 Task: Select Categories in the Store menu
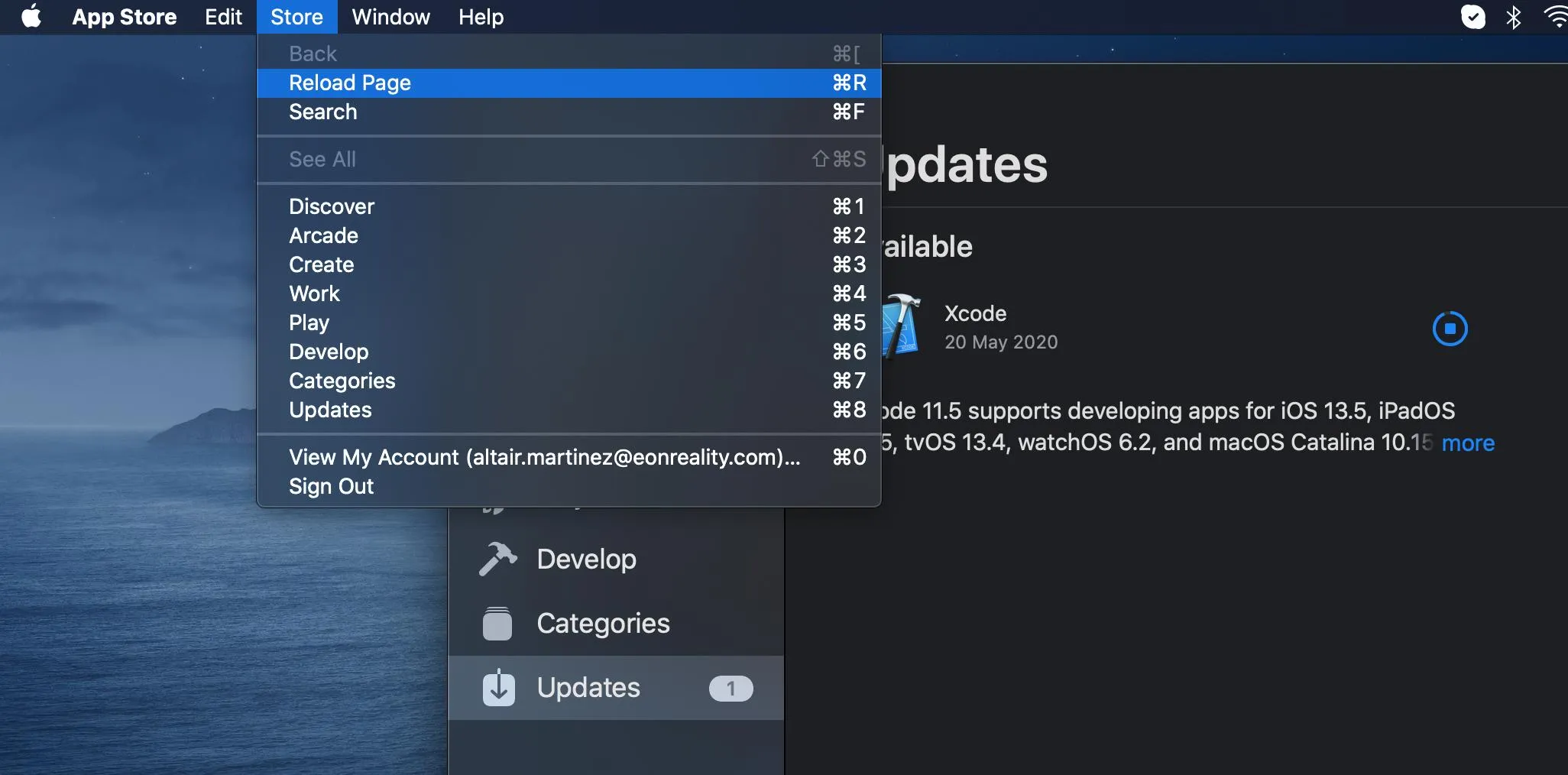[x=569, y=381]
